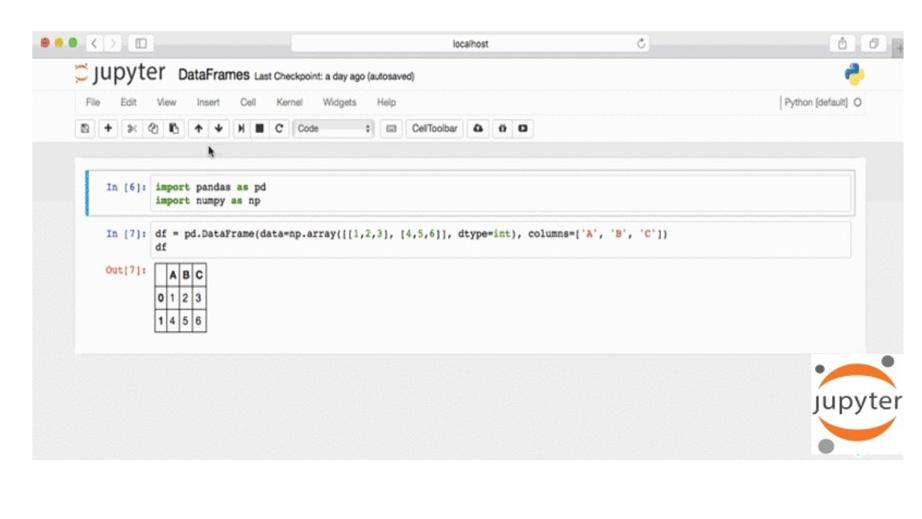Image resolution: width=922 pixels, height=519 pixels.
Task: Expand the Code cell type dropdown
Action: point(334,129)
